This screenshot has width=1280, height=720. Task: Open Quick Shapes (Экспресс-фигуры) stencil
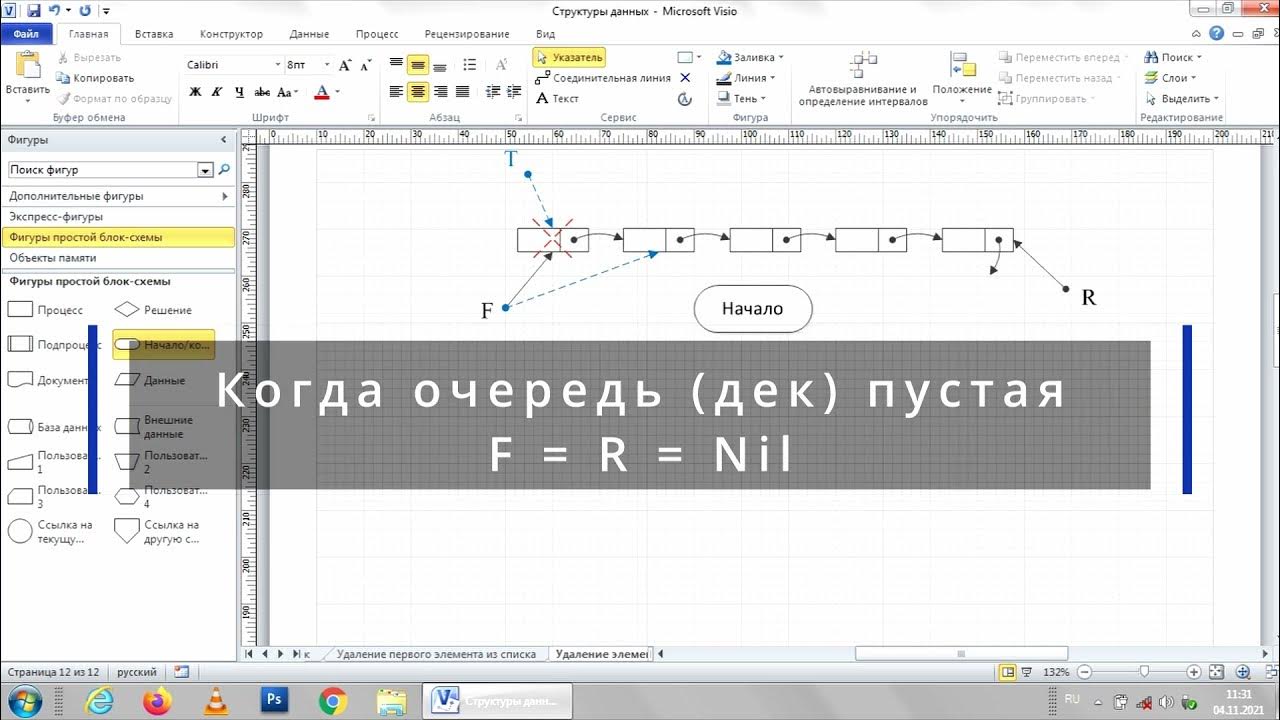pos(119,217)
